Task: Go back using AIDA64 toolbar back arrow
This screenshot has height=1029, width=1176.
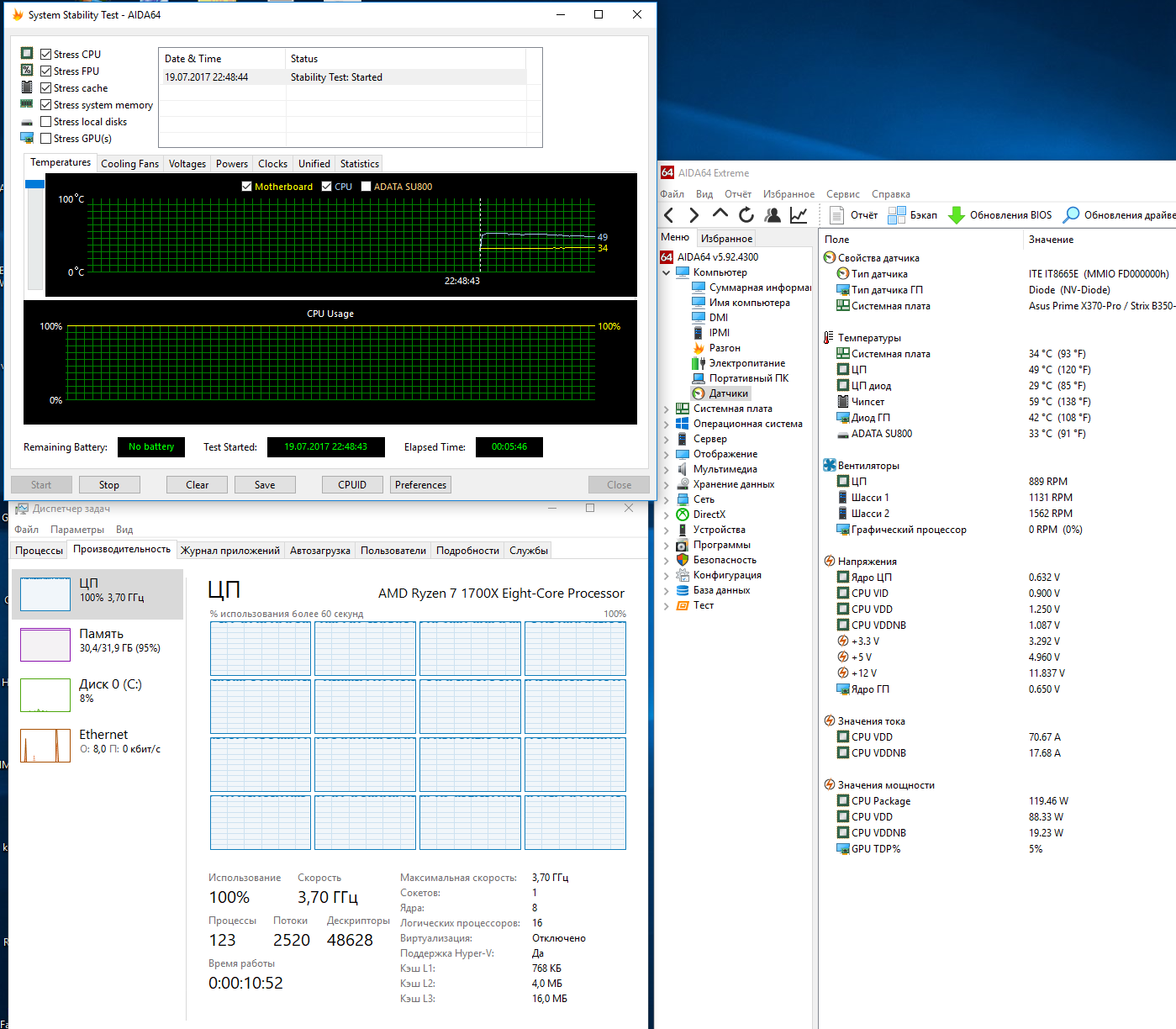Action: coord(669,215)
